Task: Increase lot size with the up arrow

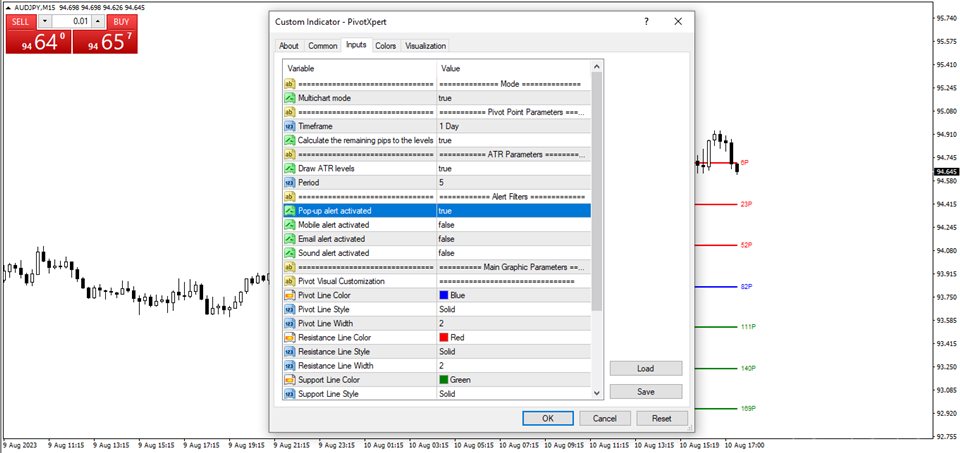Action: click(98, 21)
